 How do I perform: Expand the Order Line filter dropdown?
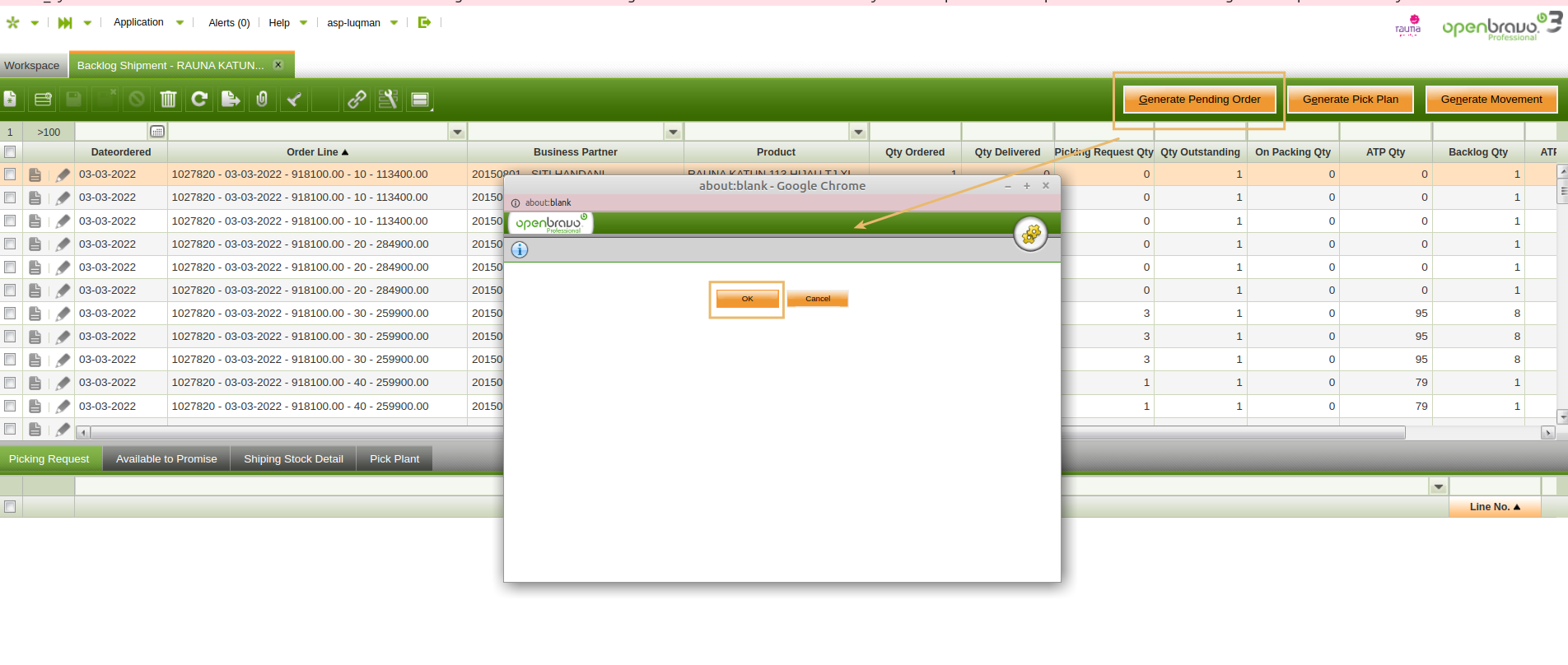click(x=457, y=132)
